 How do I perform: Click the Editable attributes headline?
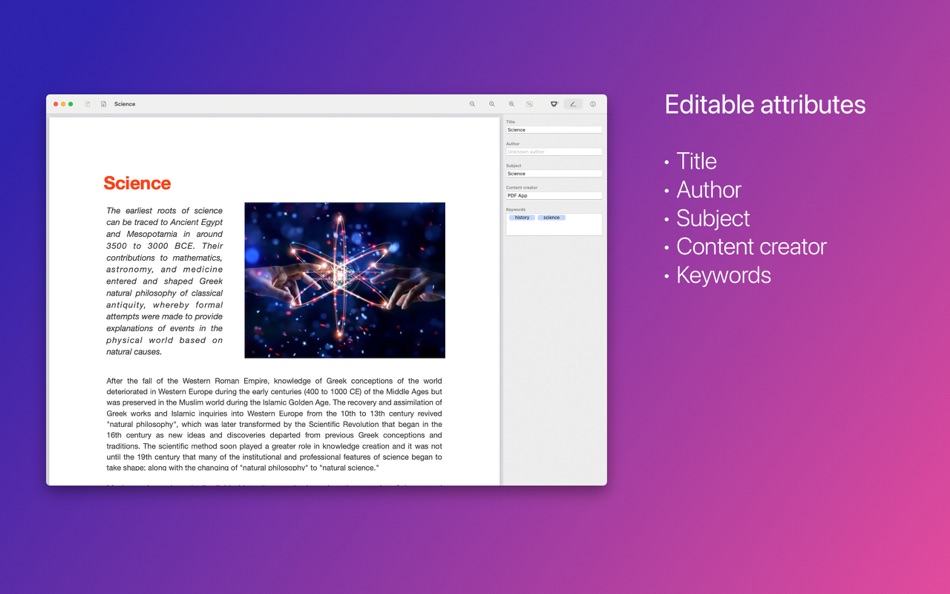[x=765, y=105]
